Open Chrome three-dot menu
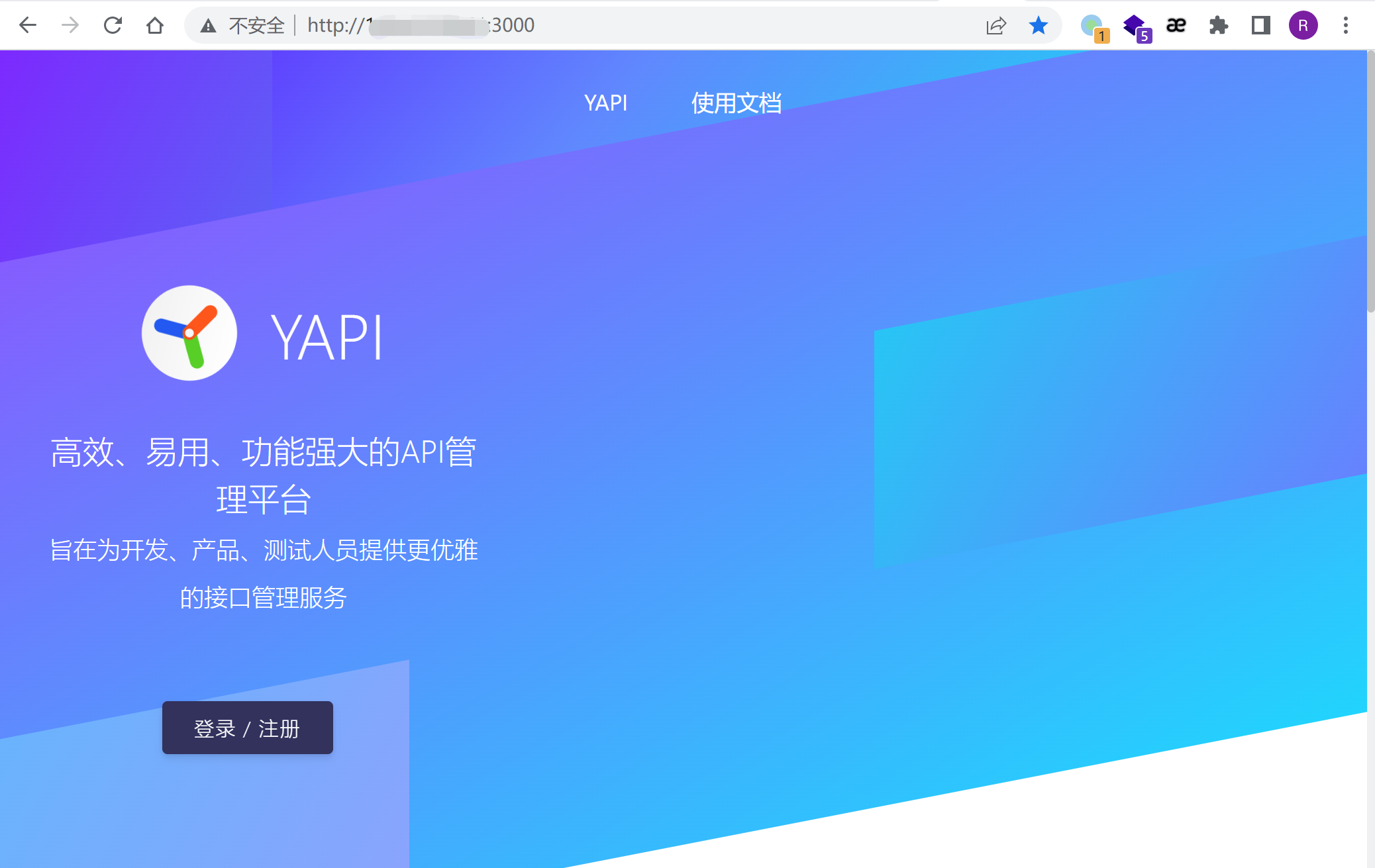The image size is (1375, 868). coord(1345,26)
